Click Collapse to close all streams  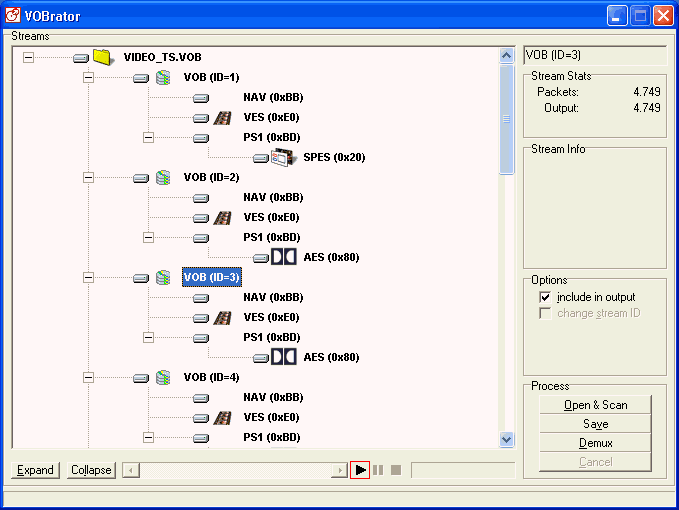(91, 470)
